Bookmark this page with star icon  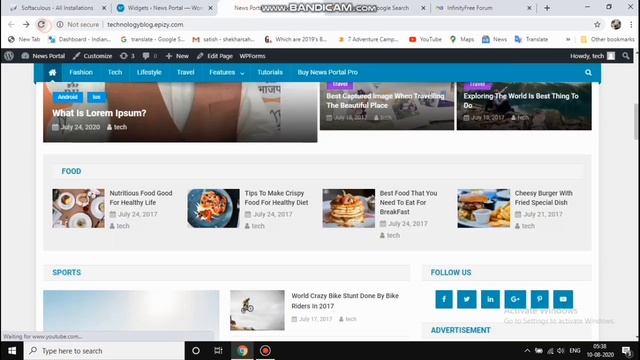tap(597, 24)
